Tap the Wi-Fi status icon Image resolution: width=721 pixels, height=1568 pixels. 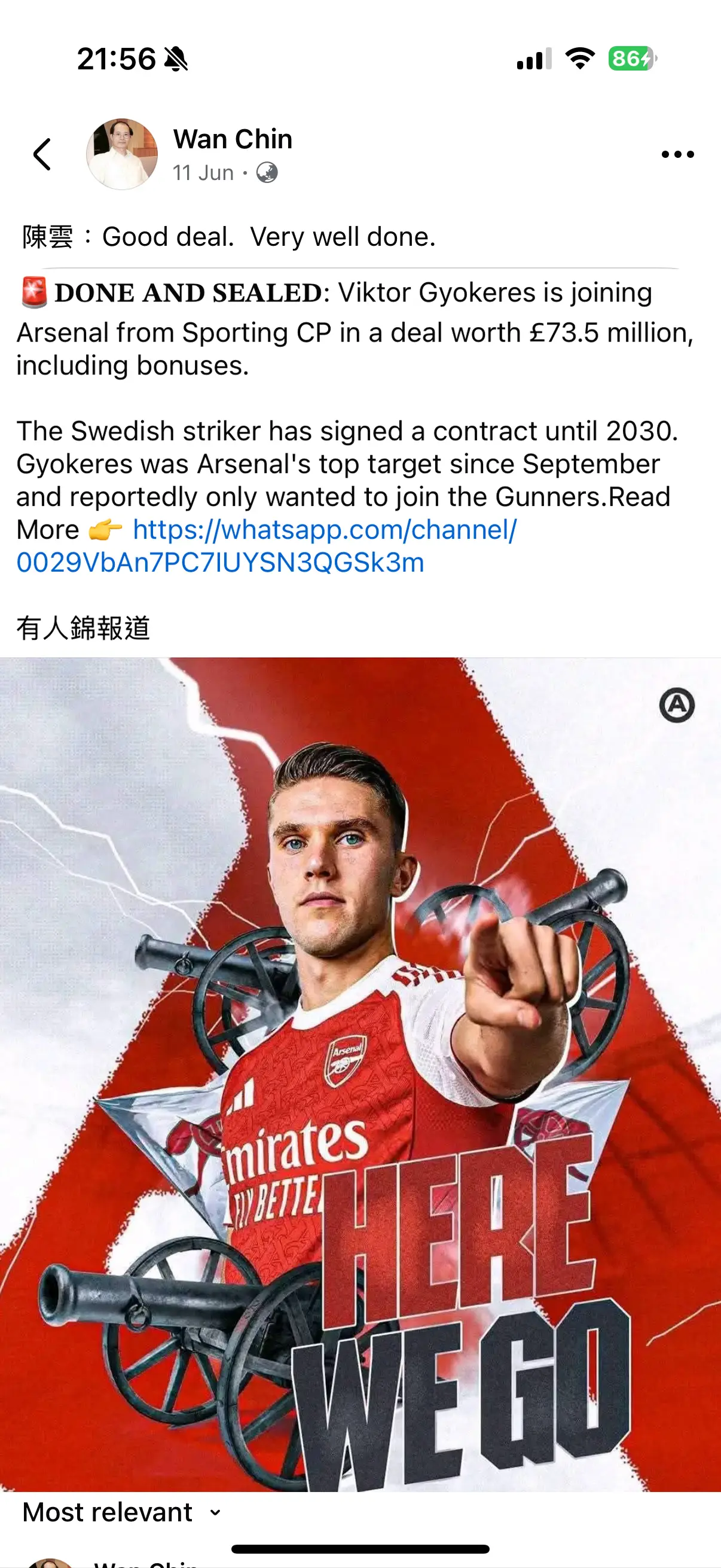580,59
